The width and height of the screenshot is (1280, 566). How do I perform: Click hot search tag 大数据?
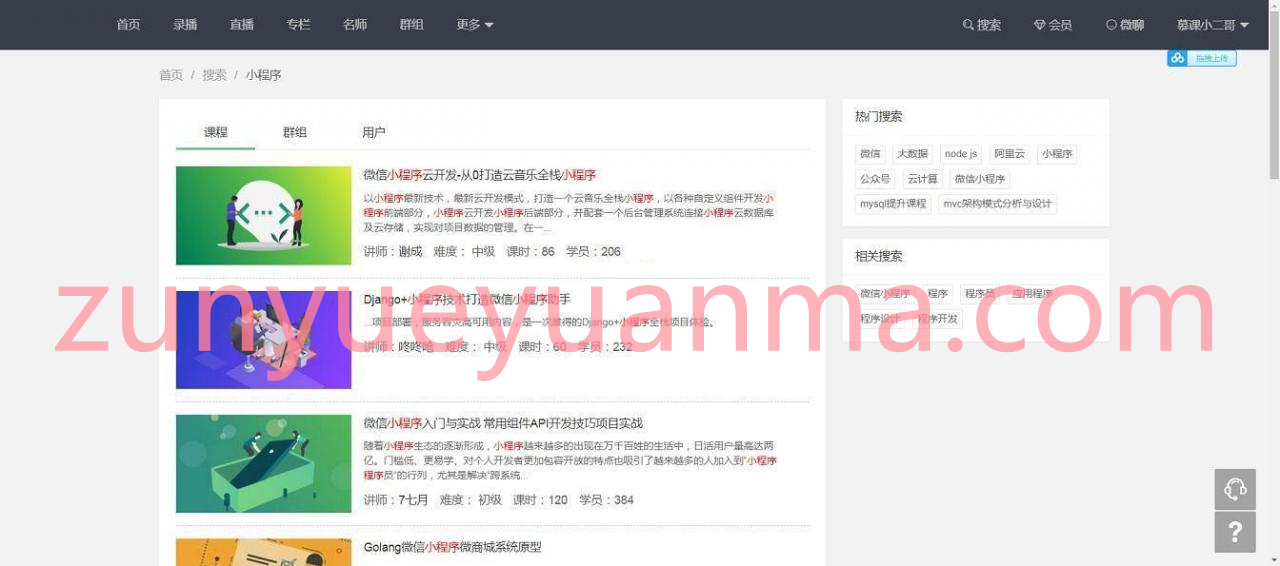point(912,154)
